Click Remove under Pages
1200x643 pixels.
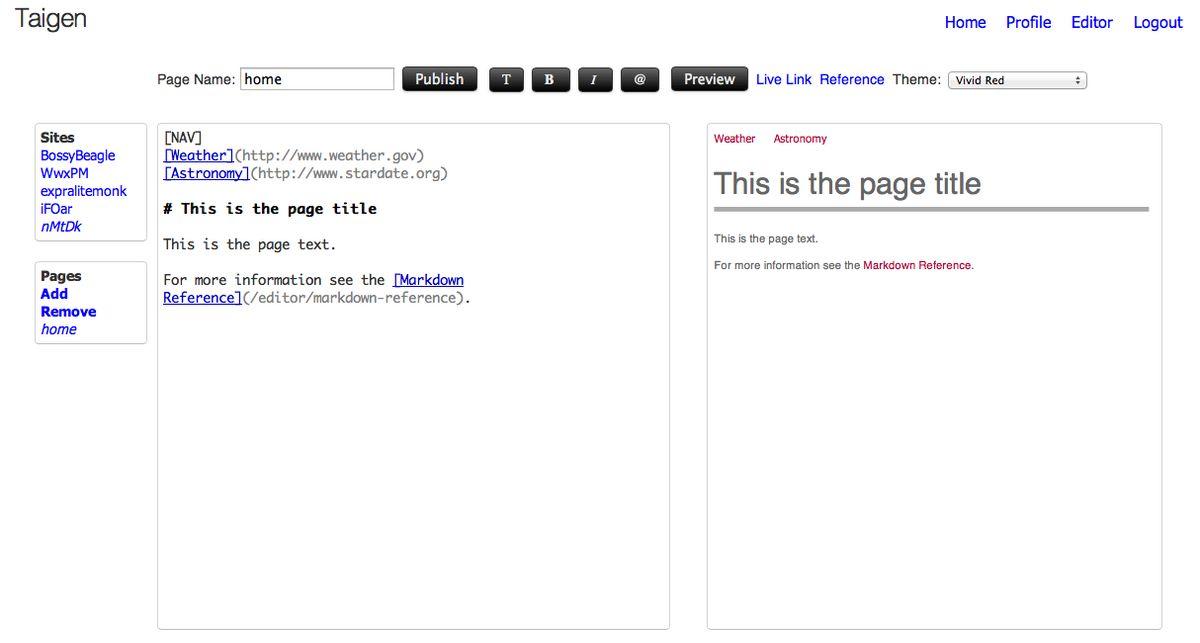(x=68, y=312)
